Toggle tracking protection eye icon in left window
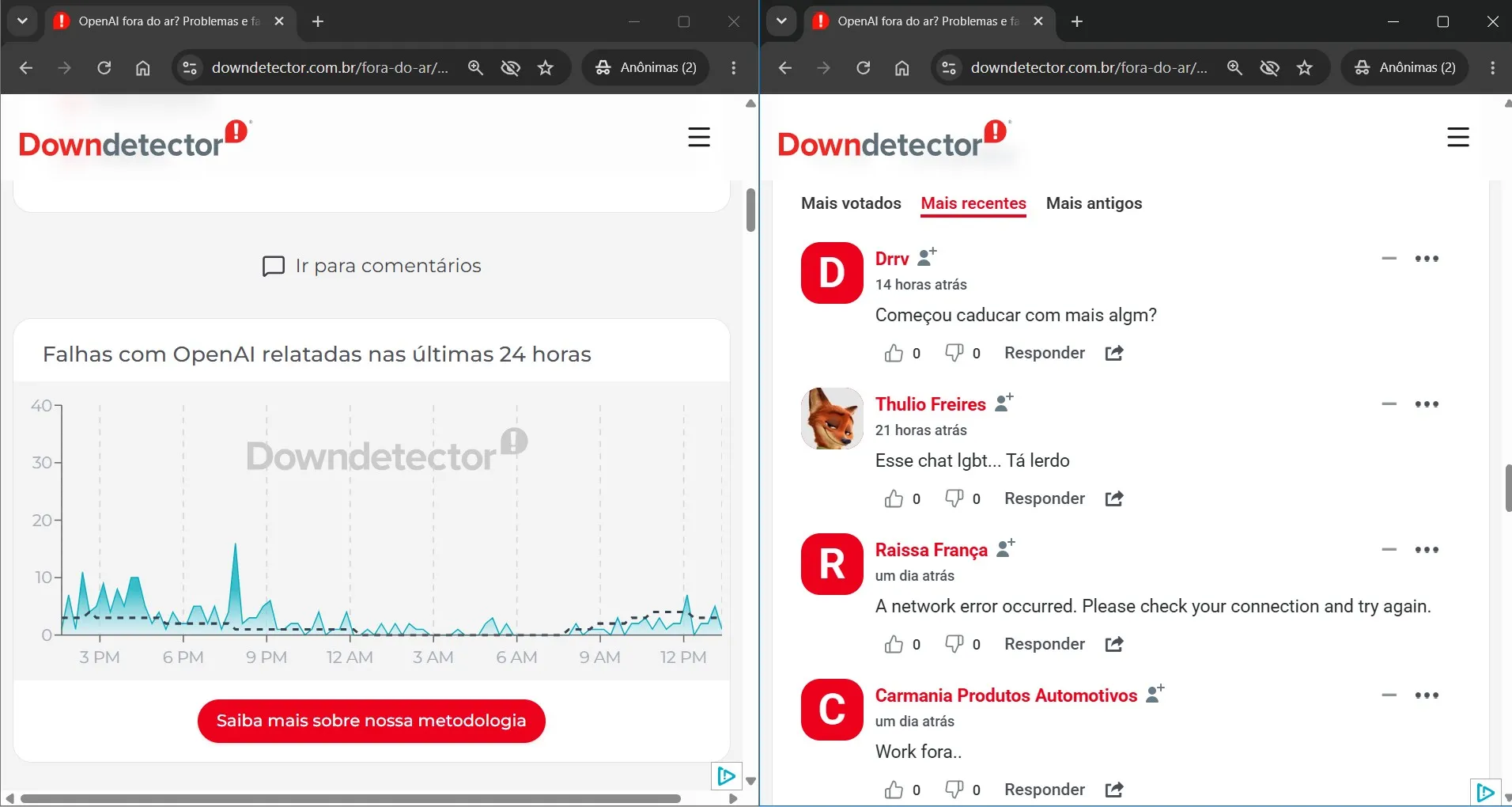The image size is (1512, 807). (x=511, y=68)
